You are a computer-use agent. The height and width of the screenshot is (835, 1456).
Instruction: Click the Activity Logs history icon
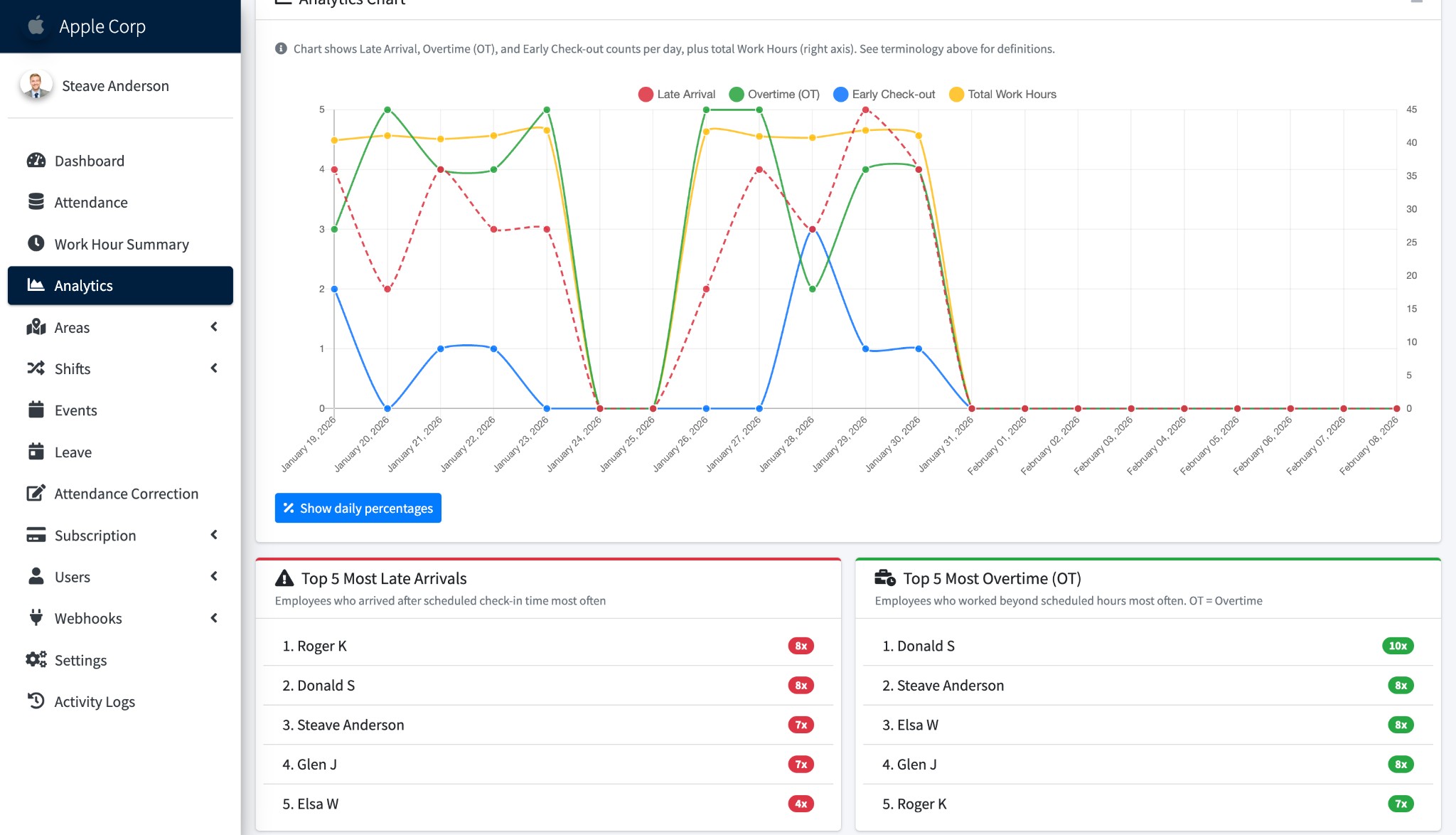[36, 701]
